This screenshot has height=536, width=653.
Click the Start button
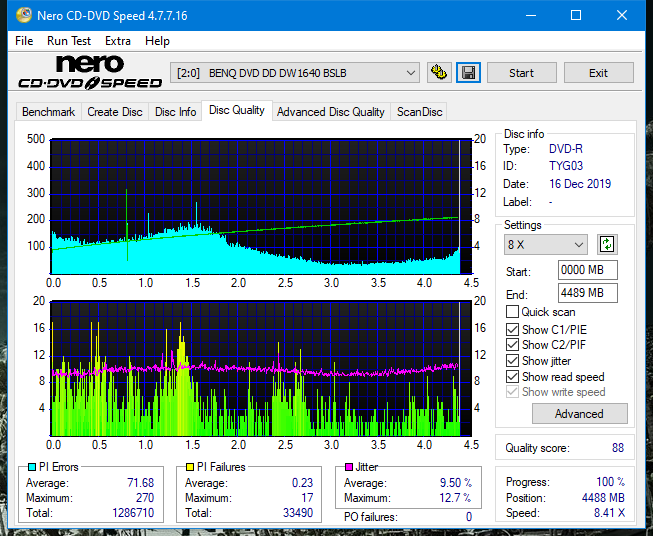(x=521, y=73)
